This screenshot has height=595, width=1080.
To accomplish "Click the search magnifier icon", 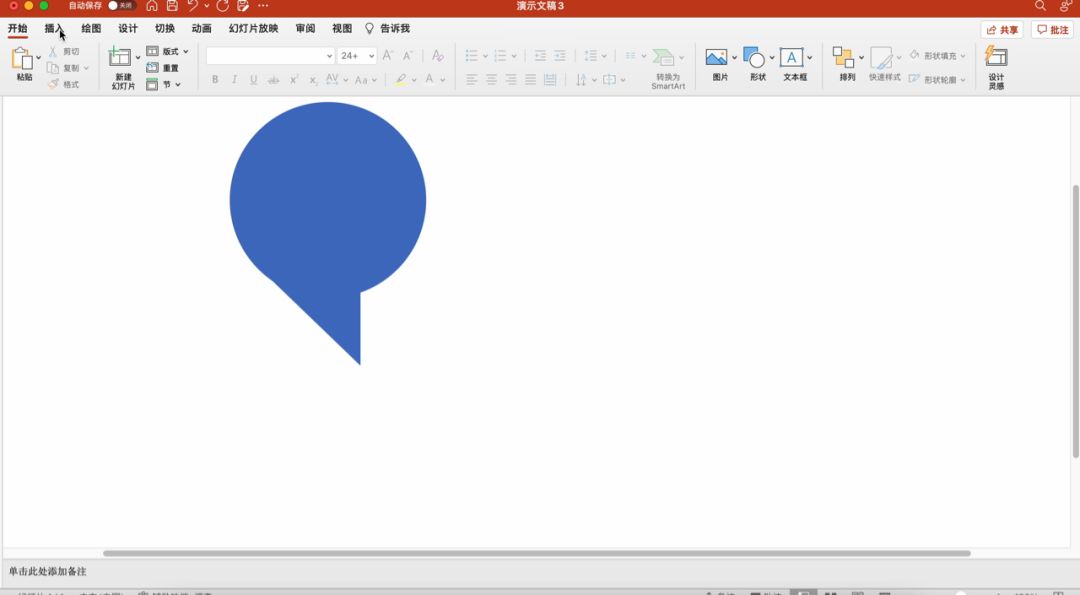I will pyautogui.click(x=1040, y=6).
